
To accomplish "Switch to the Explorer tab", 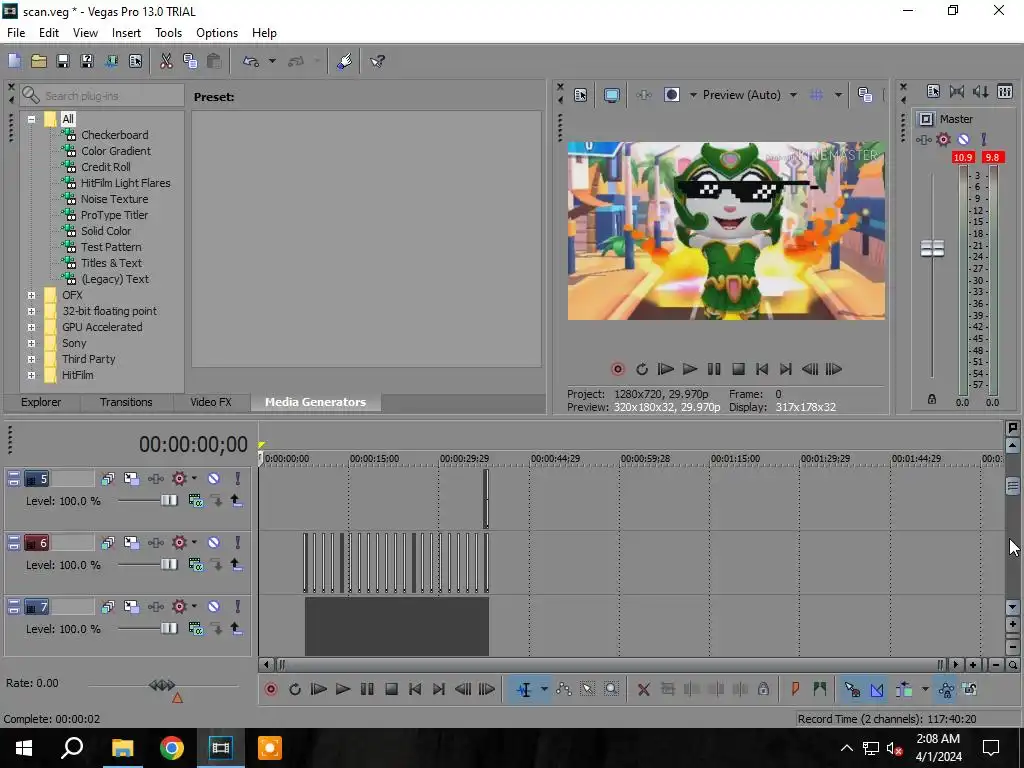I will click(40, 402).
